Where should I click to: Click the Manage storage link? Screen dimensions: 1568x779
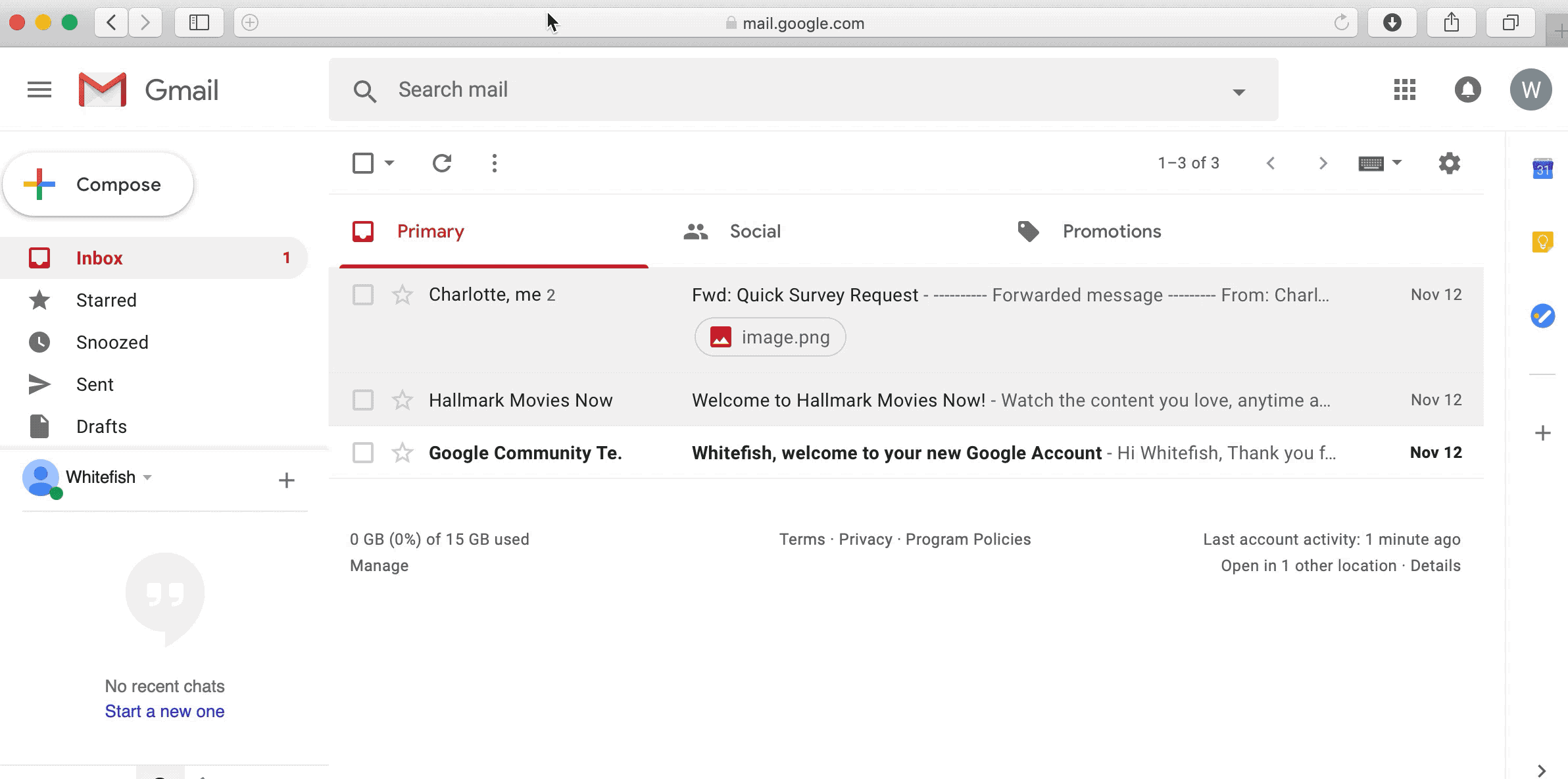tap(379, 566)
